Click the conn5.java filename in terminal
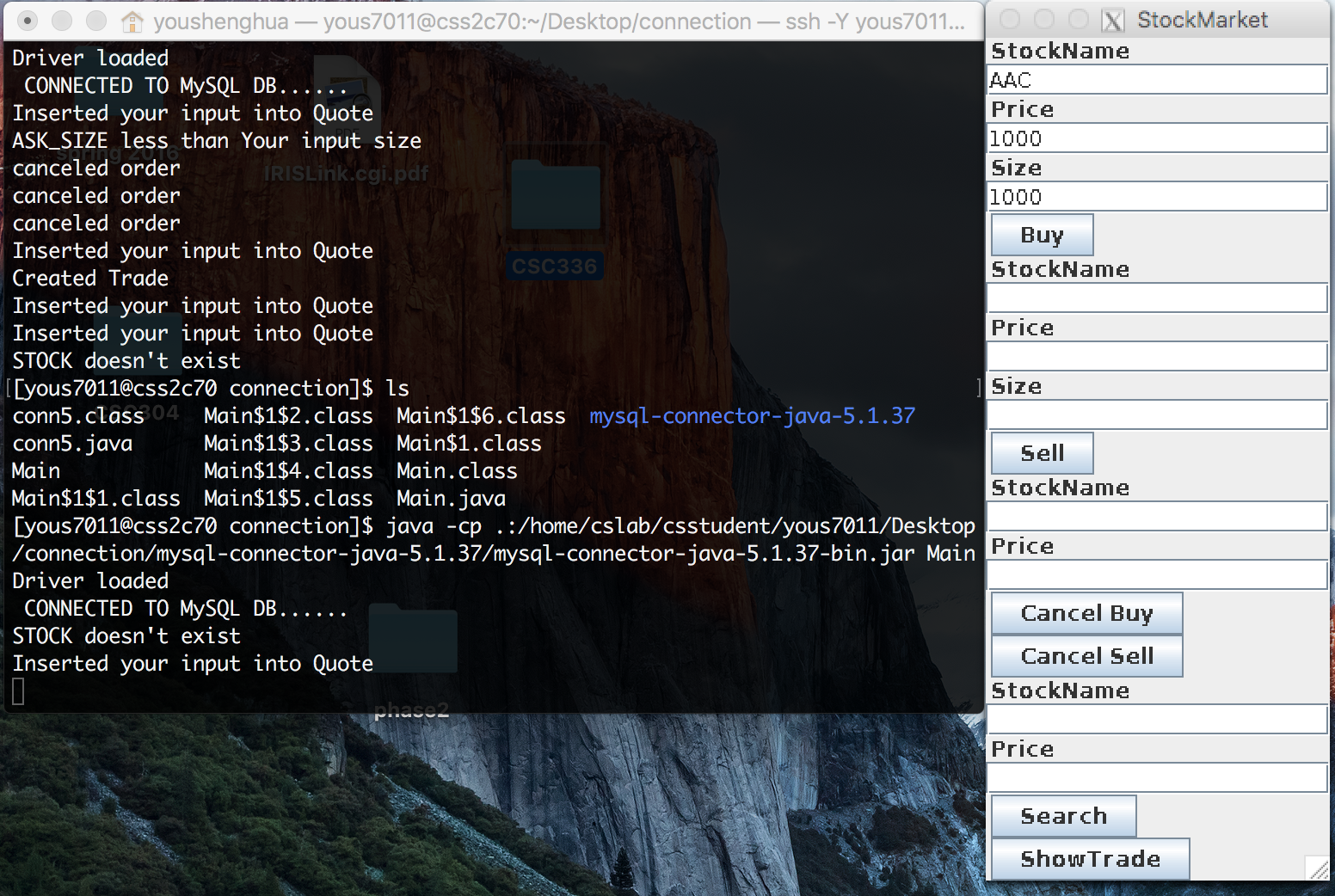Screen dimensions: 1335x896 (x=72, y=444)
